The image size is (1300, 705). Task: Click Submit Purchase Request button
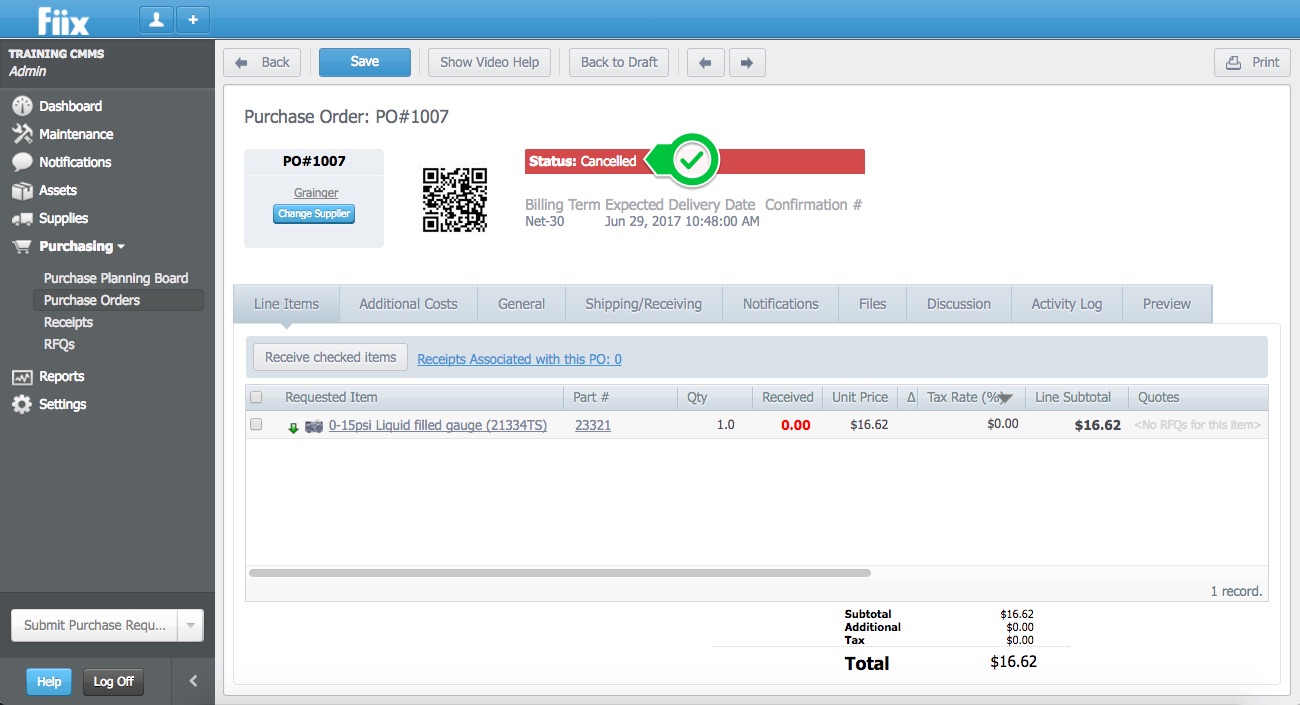[x=94, y=625]
